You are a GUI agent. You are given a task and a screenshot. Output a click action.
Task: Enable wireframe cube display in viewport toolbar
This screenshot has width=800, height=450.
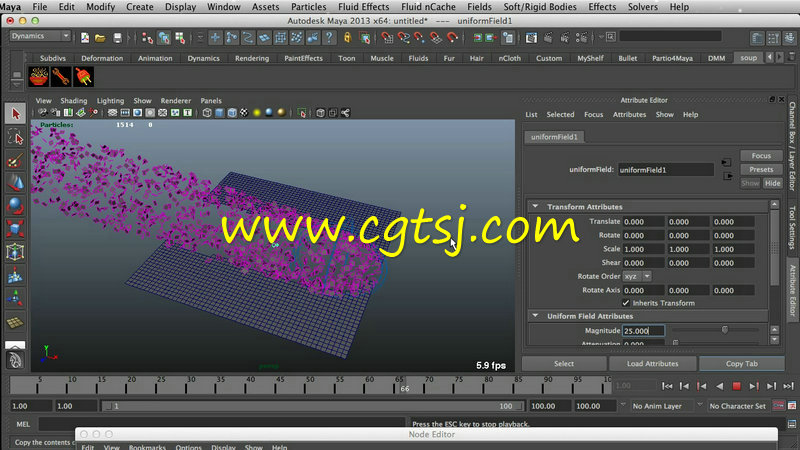point(207,113)
